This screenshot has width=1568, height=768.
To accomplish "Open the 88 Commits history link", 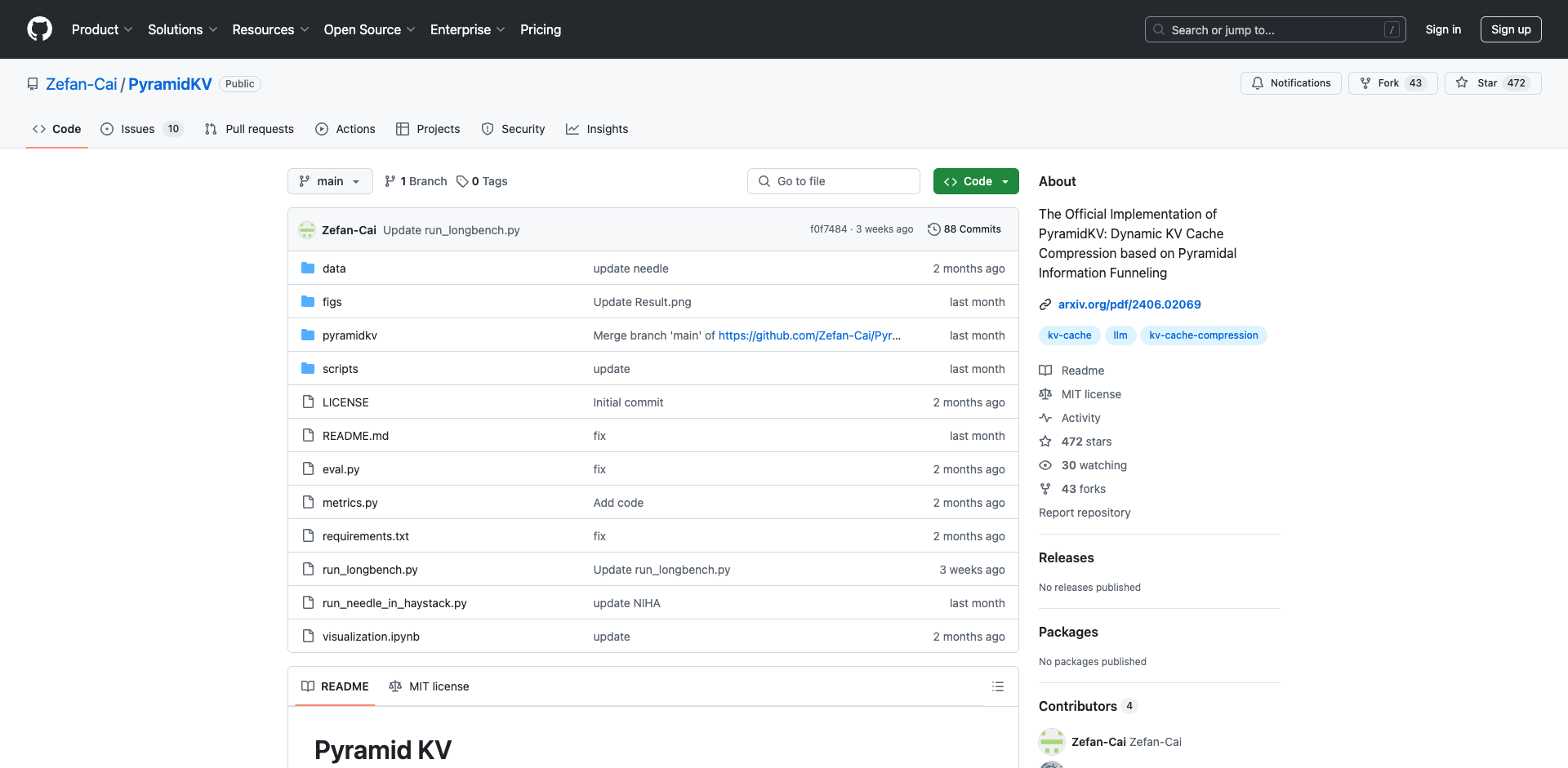I will [x=964, y=229].
